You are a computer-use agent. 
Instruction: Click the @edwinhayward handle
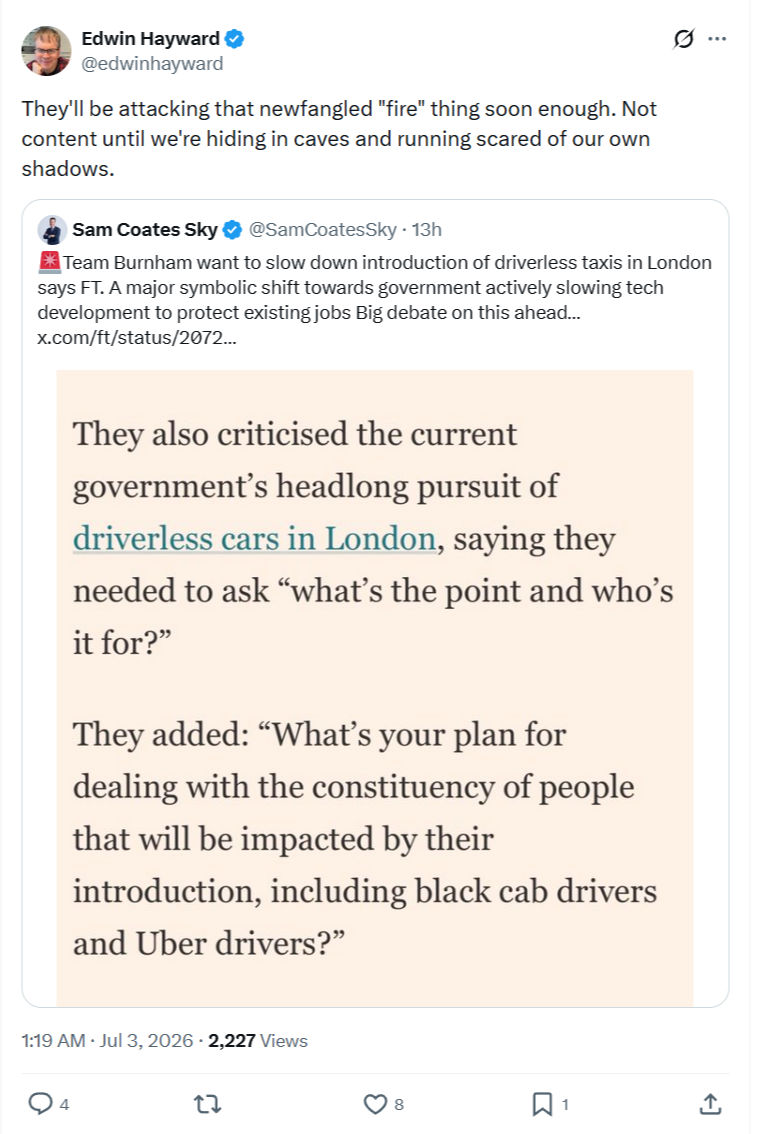(152, 64)
